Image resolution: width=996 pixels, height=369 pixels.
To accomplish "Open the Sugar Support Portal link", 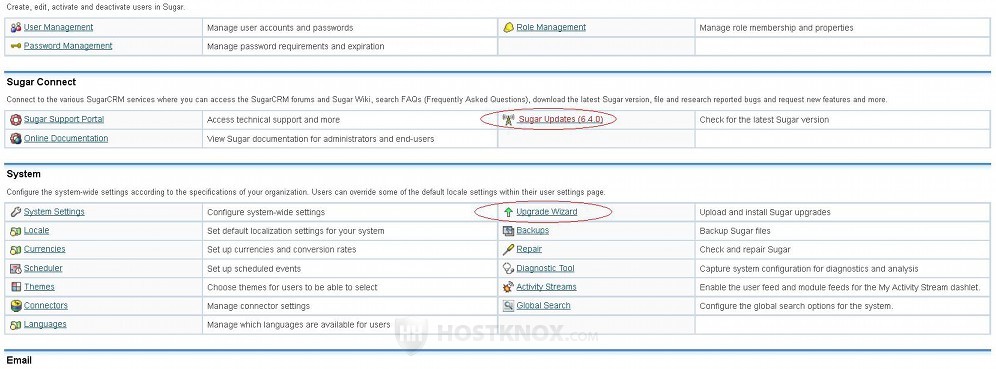I will pyautogui.click(x=64, y=119).
